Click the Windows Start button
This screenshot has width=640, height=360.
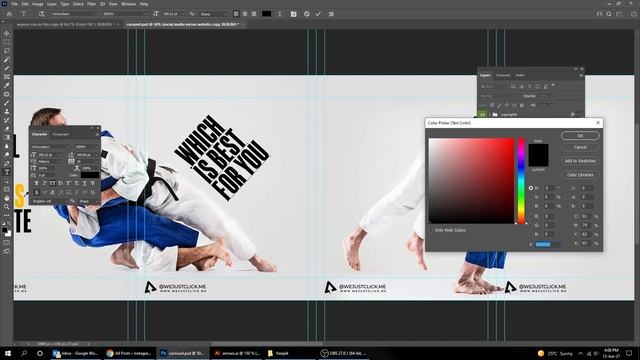coord(8,353)
